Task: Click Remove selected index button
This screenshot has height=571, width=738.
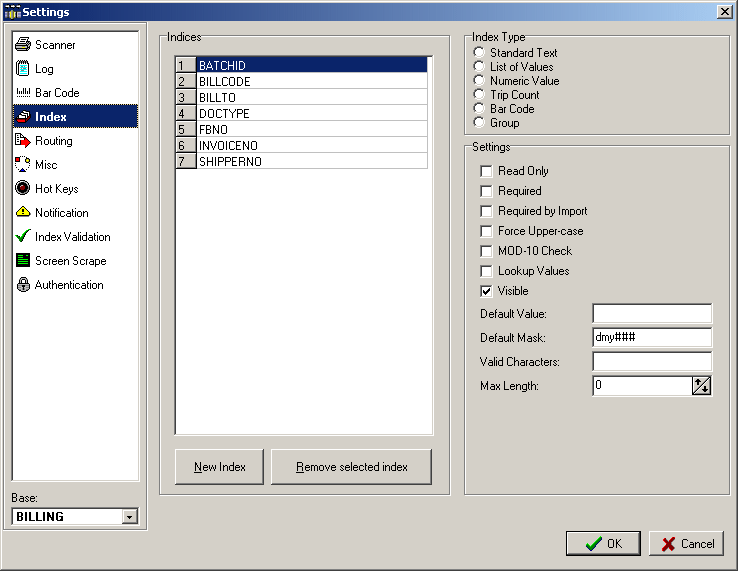Action: pos(352,466)
